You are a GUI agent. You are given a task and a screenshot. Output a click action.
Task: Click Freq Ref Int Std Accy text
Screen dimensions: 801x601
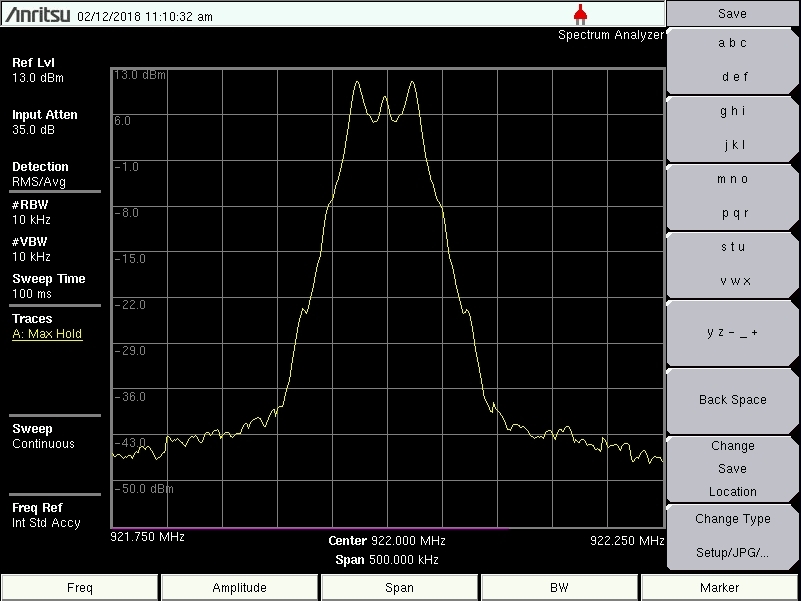coord(46,523)
